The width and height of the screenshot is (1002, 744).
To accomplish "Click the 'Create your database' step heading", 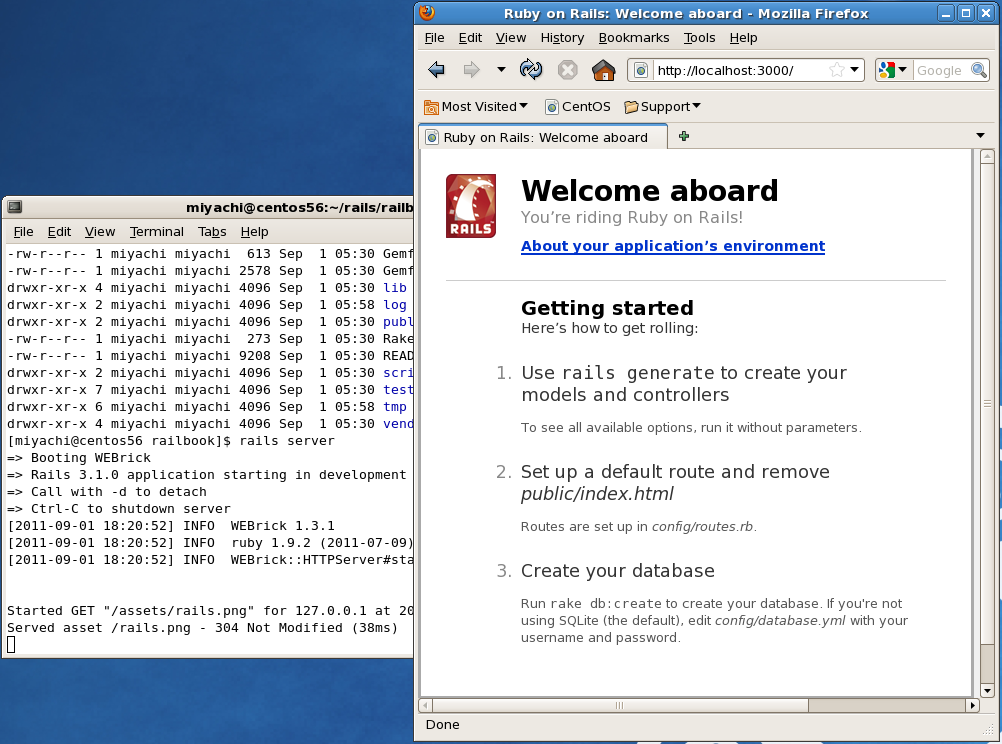I will [x=617, y=571].
